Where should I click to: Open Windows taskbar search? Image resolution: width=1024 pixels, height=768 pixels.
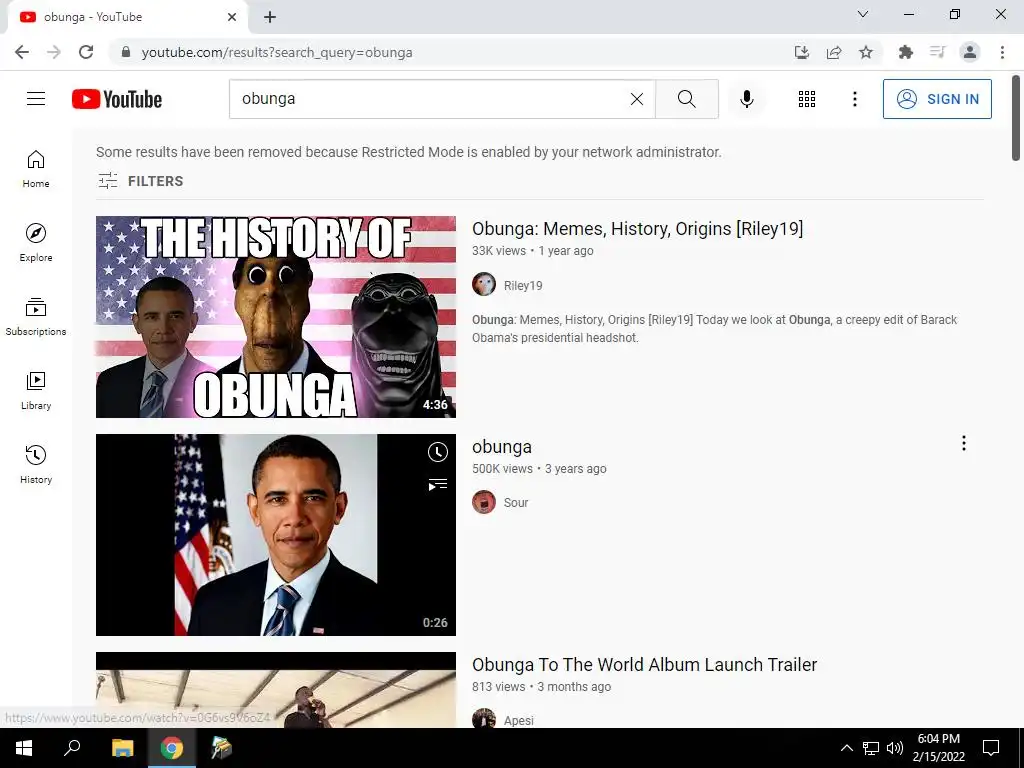click(x=72, y=748)
